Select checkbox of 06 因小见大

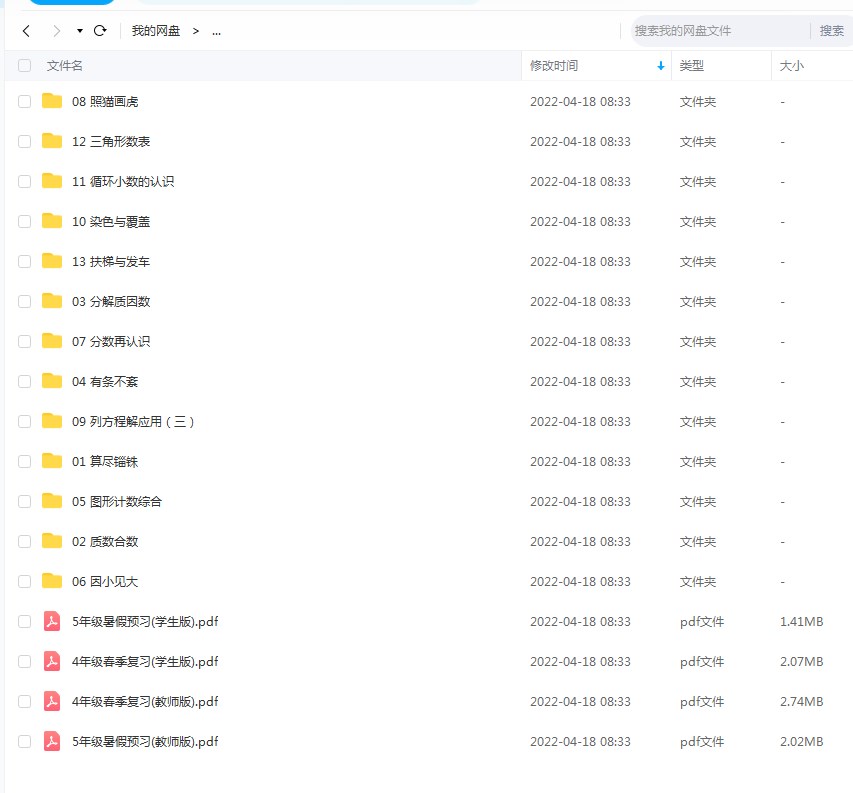coord(24,581)
